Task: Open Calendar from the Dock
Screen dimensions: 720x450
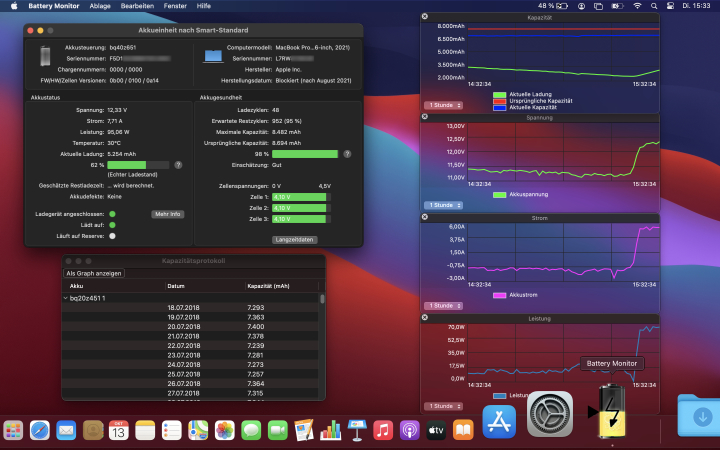Action: pyautogui.click(x=118, y=431)
